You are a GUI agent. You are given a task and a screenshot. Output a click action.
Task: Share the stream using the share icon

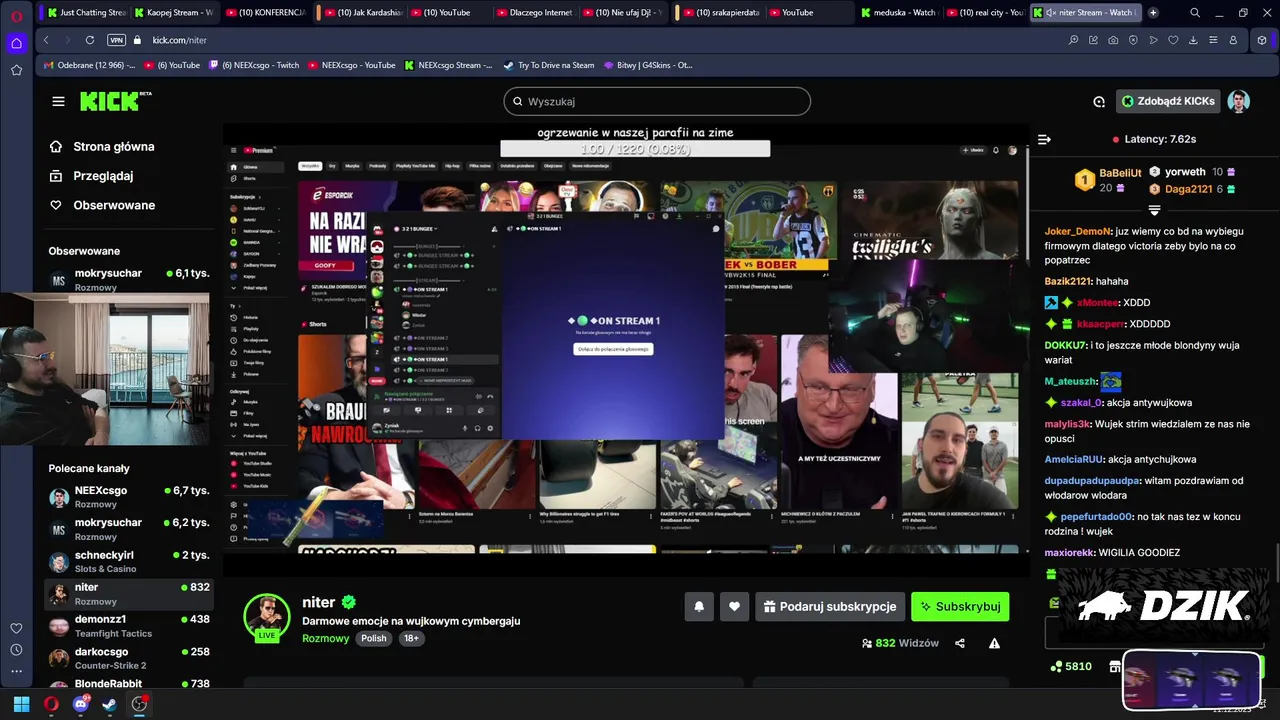(x=960, y=643)
